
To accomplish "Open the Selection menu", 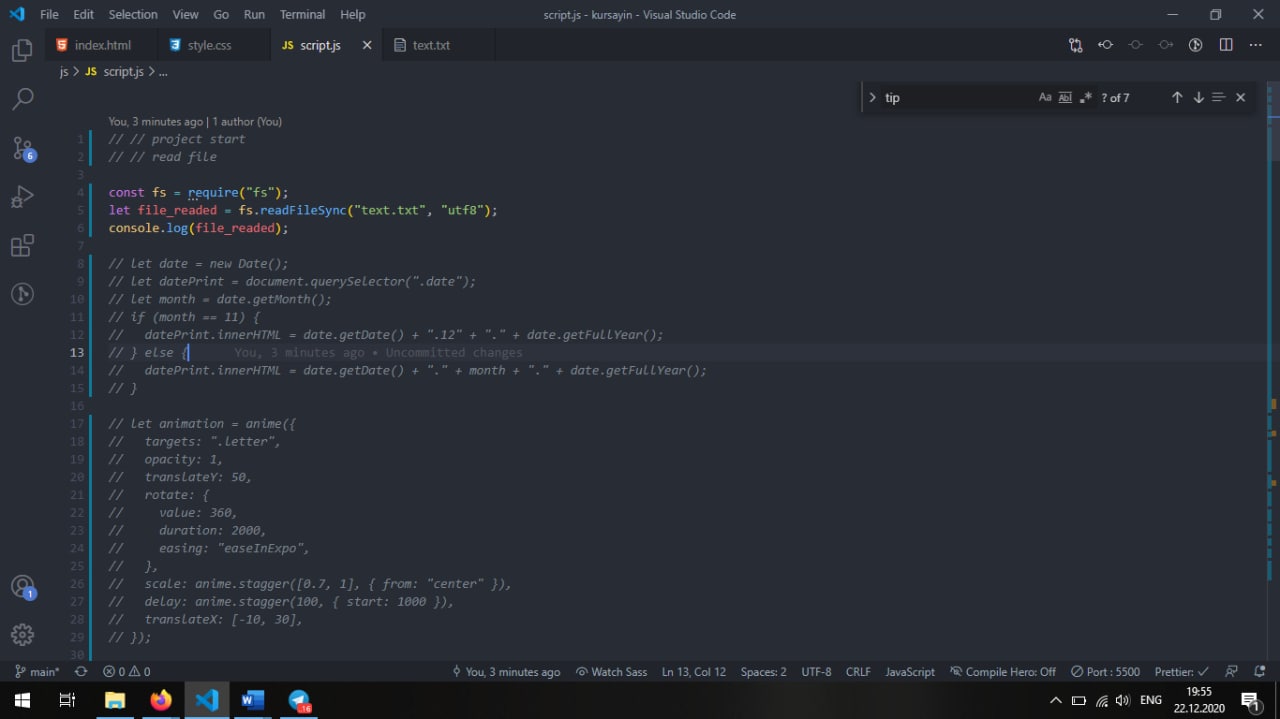I will coord(133,14).
